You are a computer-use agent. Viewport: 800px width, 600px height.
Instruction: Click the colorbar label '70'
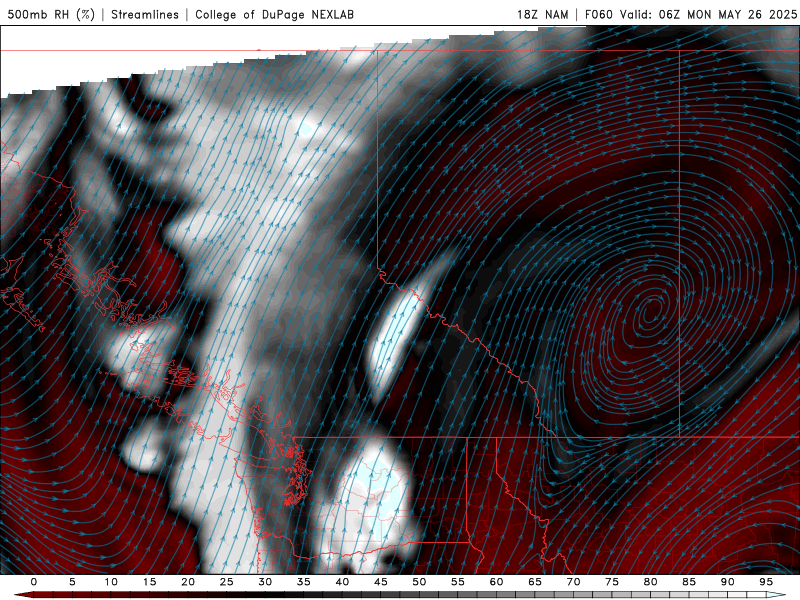(573, 582)
